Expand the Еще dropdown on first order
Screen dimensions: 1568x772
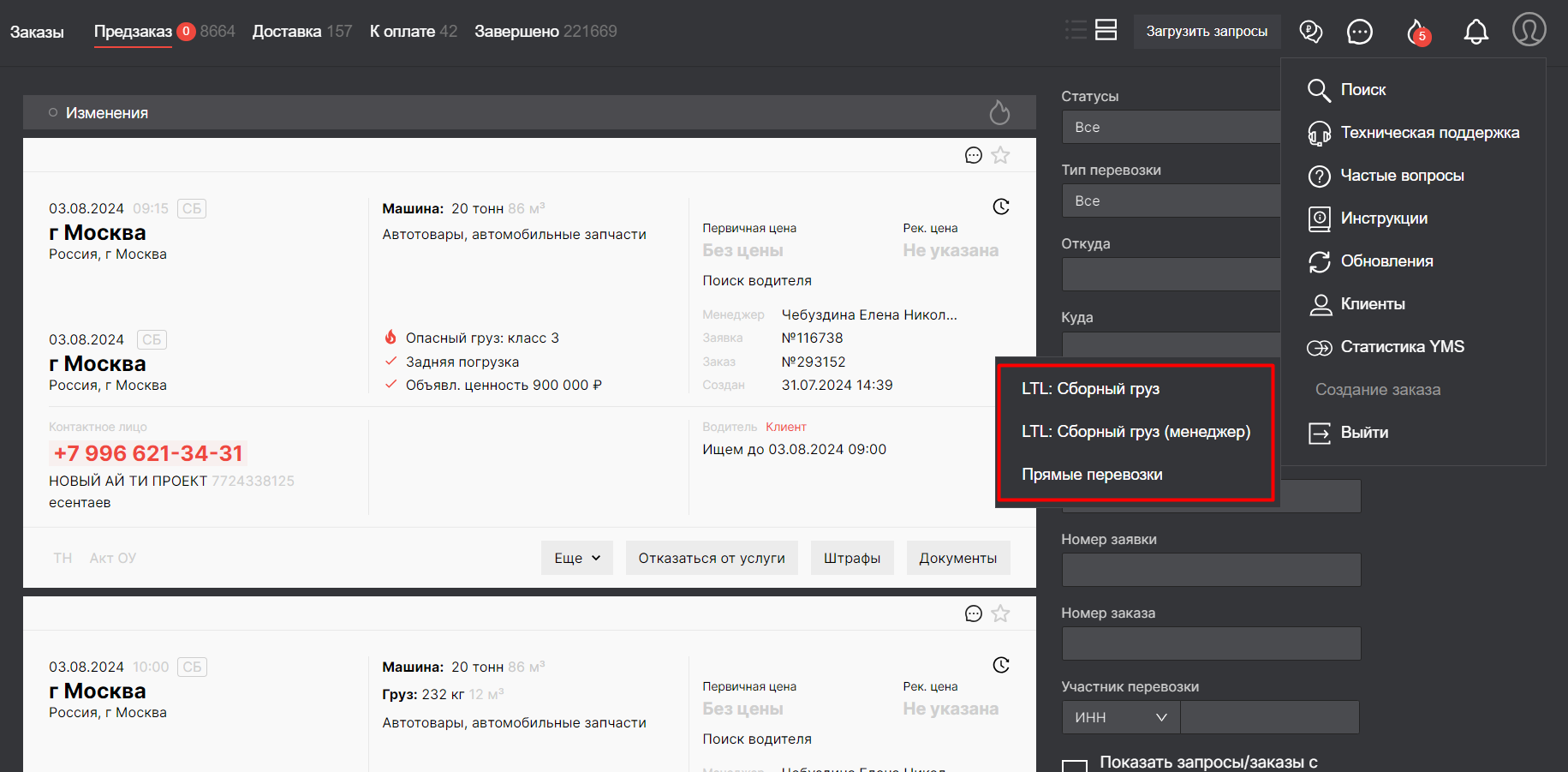click(577, 558)
